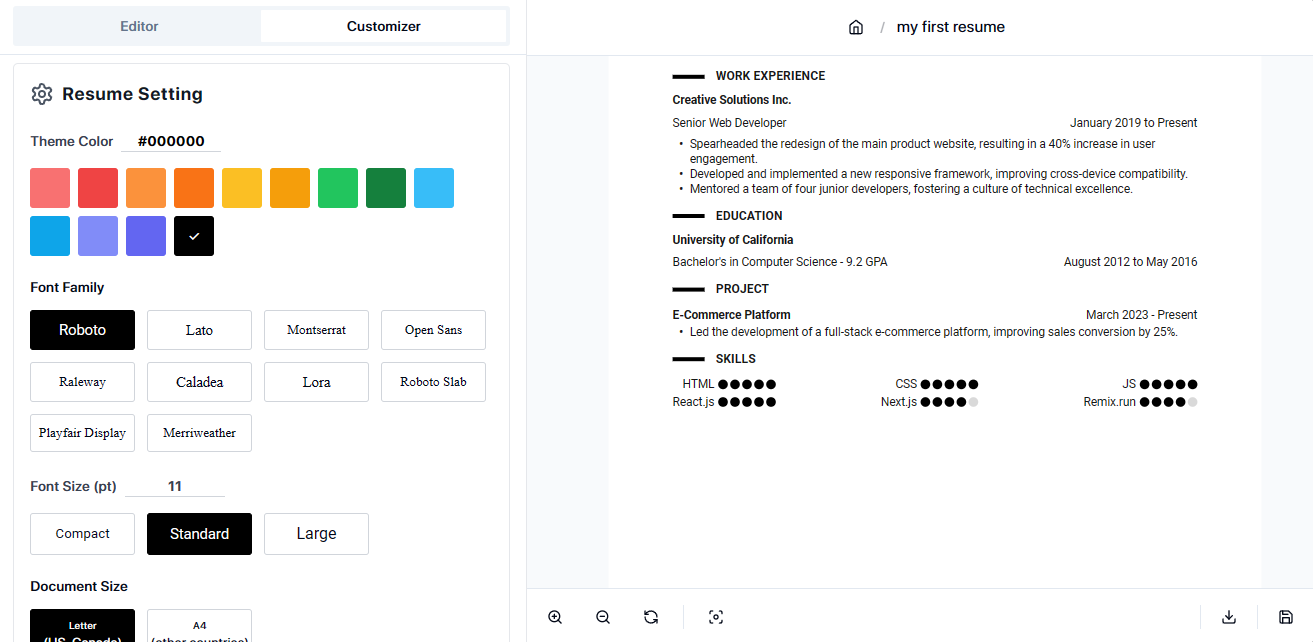Select the Playfair Display font
This screenshot has width=1313, height=642.
(82, 432)
